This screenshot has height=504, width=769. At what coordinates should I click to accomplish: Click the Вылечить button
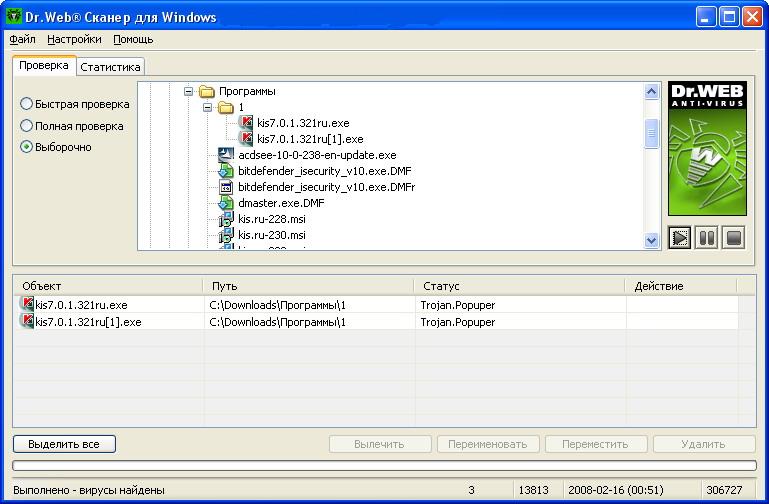pos(380,444)
